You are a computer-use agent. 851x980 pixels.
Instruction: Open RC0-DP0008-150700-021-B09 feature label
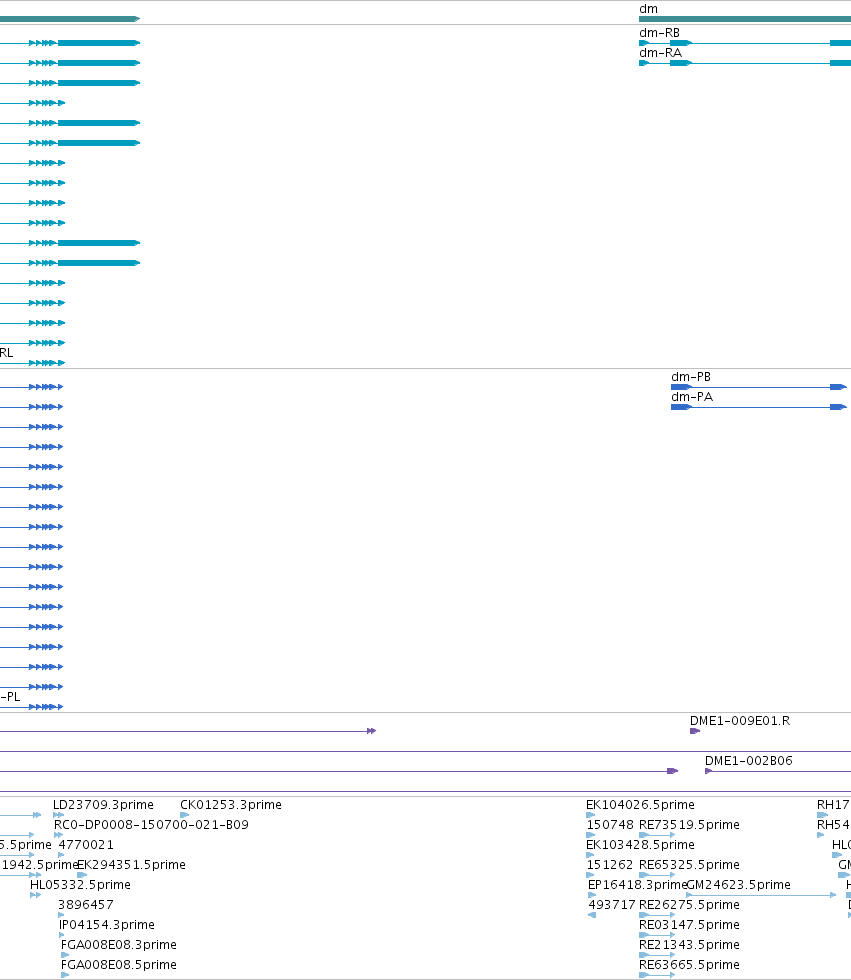pos(151,825)
